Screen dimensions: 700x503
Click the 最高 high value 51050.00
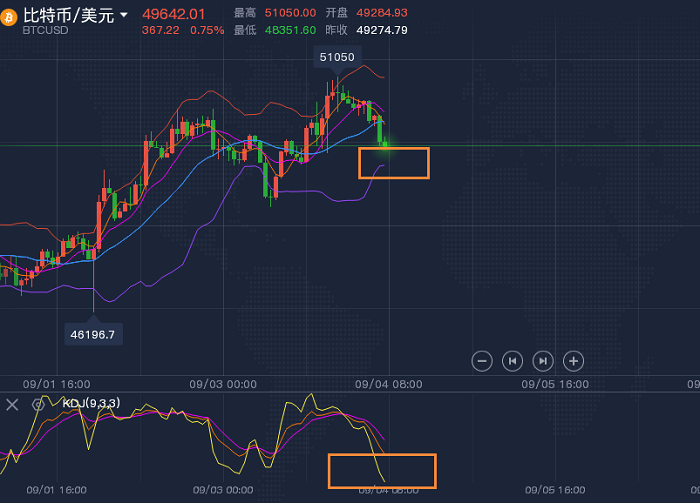click(x=291, y=13)
